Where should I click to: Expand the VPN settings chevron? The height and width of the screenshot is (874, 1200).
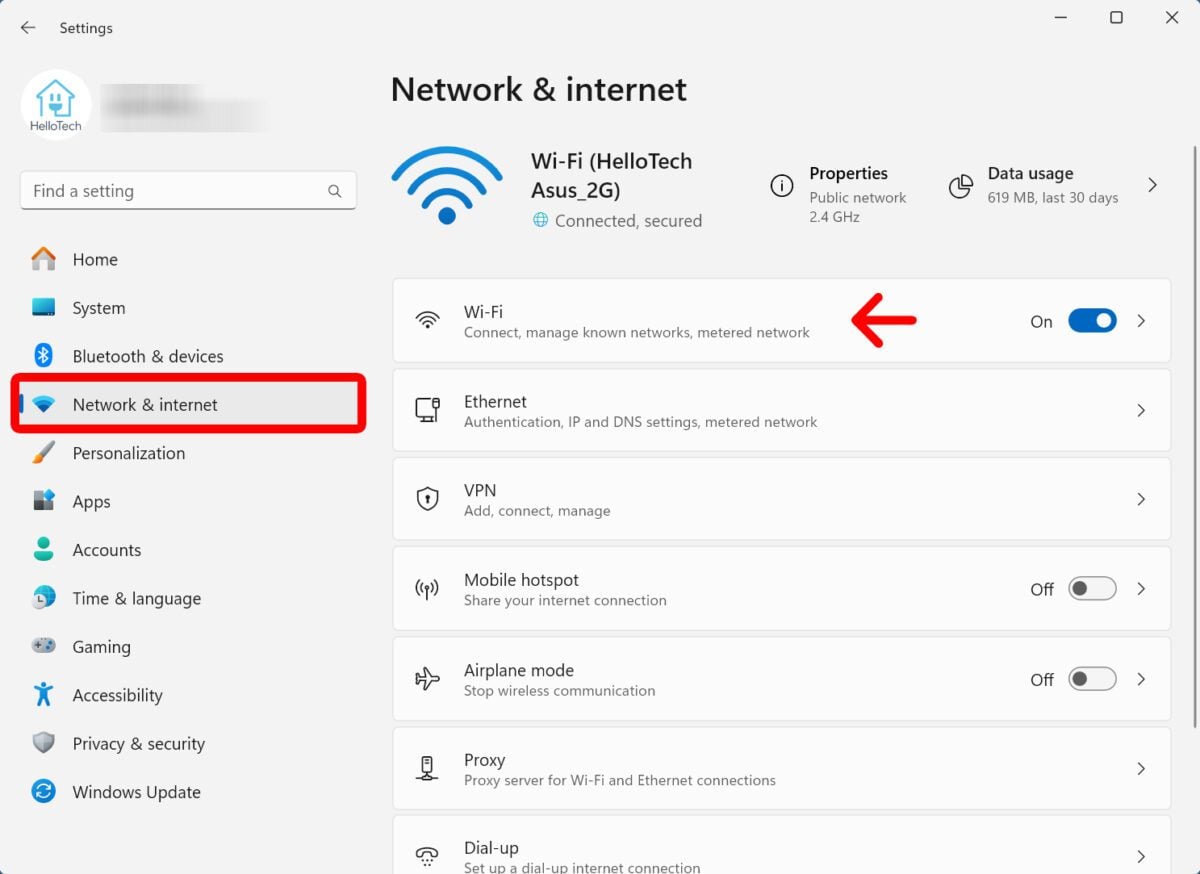[1141, 499]
